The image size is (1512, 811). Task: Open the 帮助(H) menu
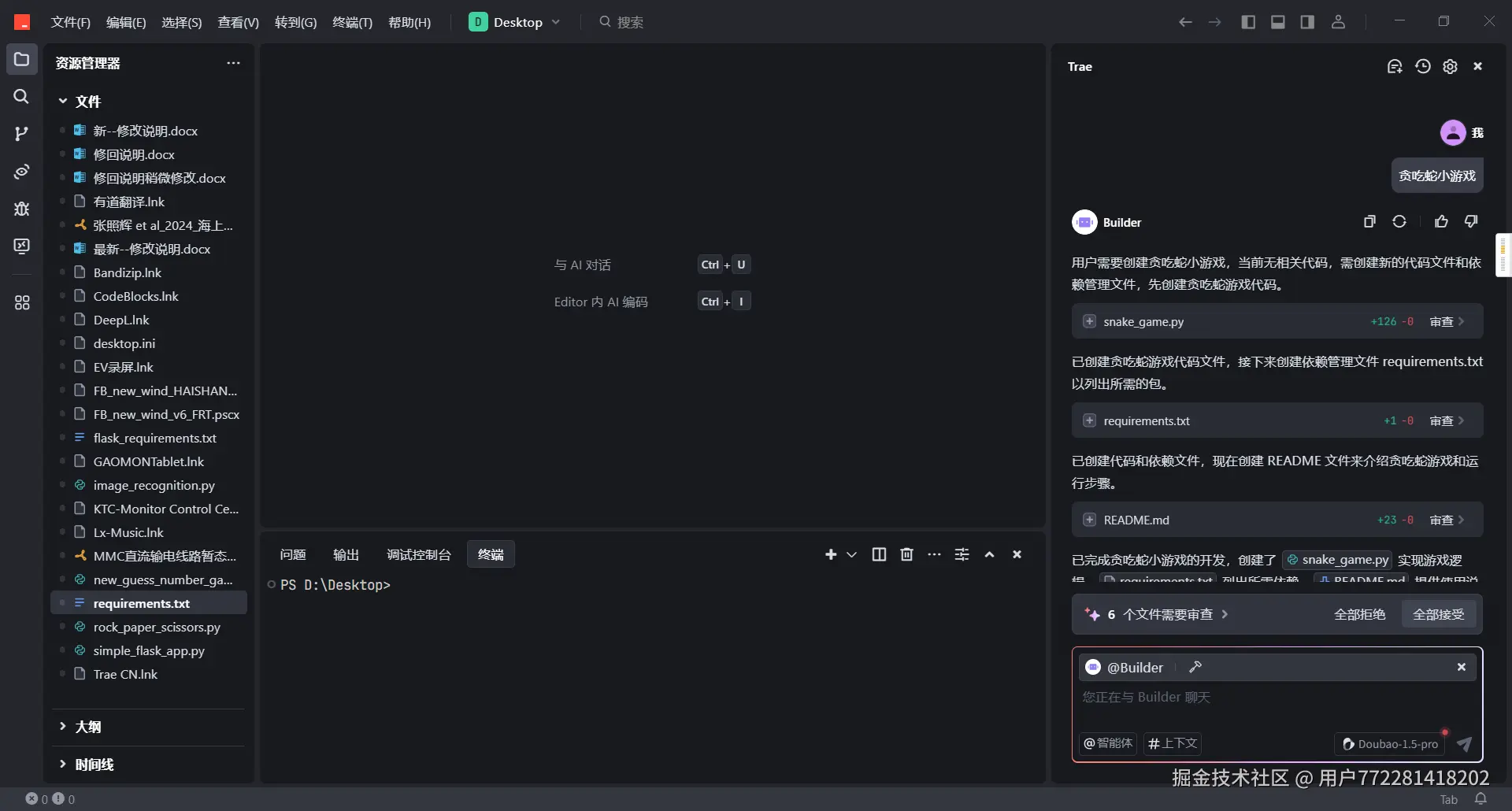click(x=409, y=23)
